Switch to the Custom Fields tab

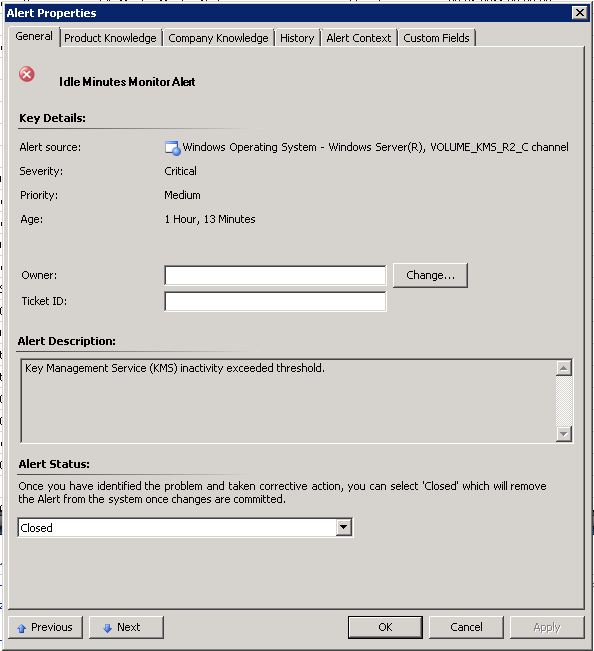coord(436,38)
